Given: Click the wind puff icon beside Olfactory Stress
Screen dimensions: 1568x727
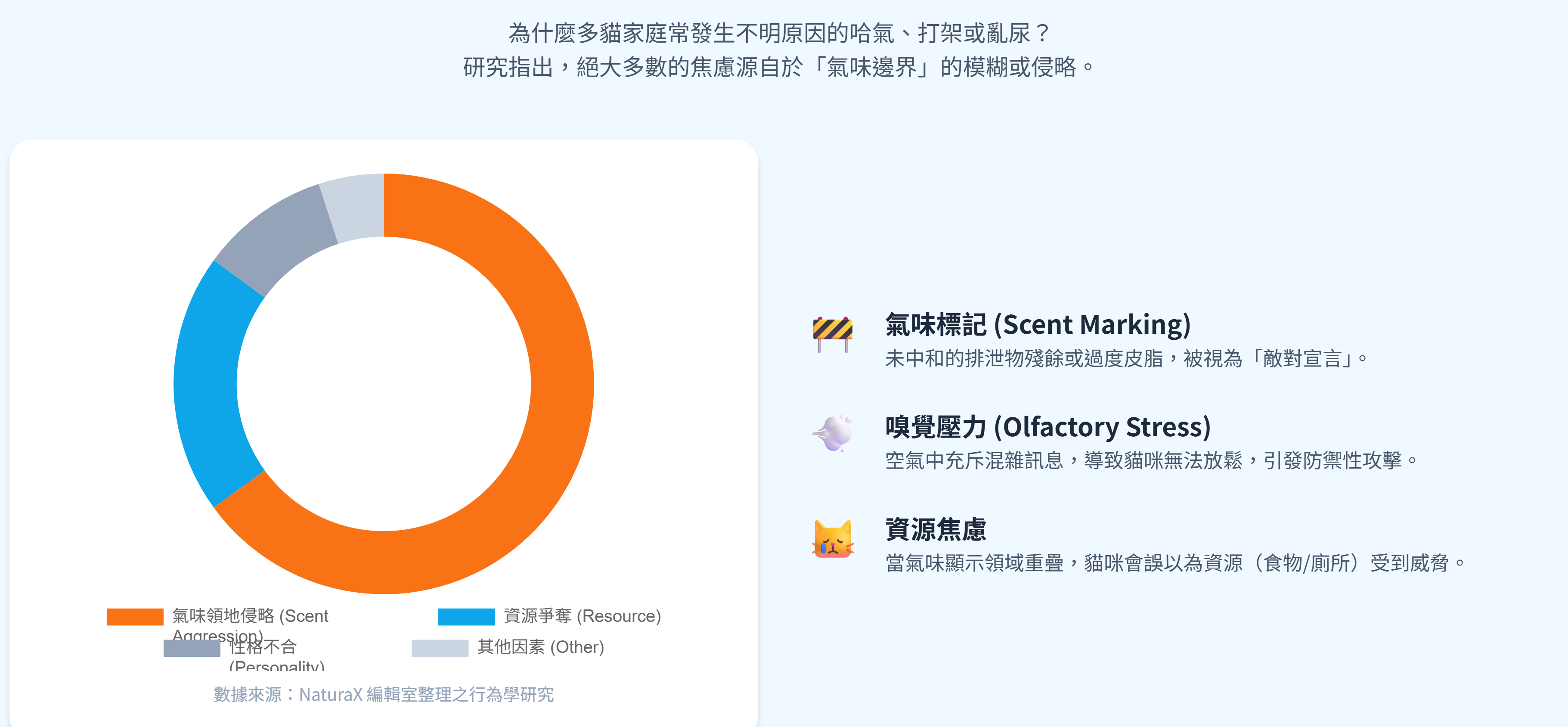Looking at the screenshot, I should coord(832,434).
